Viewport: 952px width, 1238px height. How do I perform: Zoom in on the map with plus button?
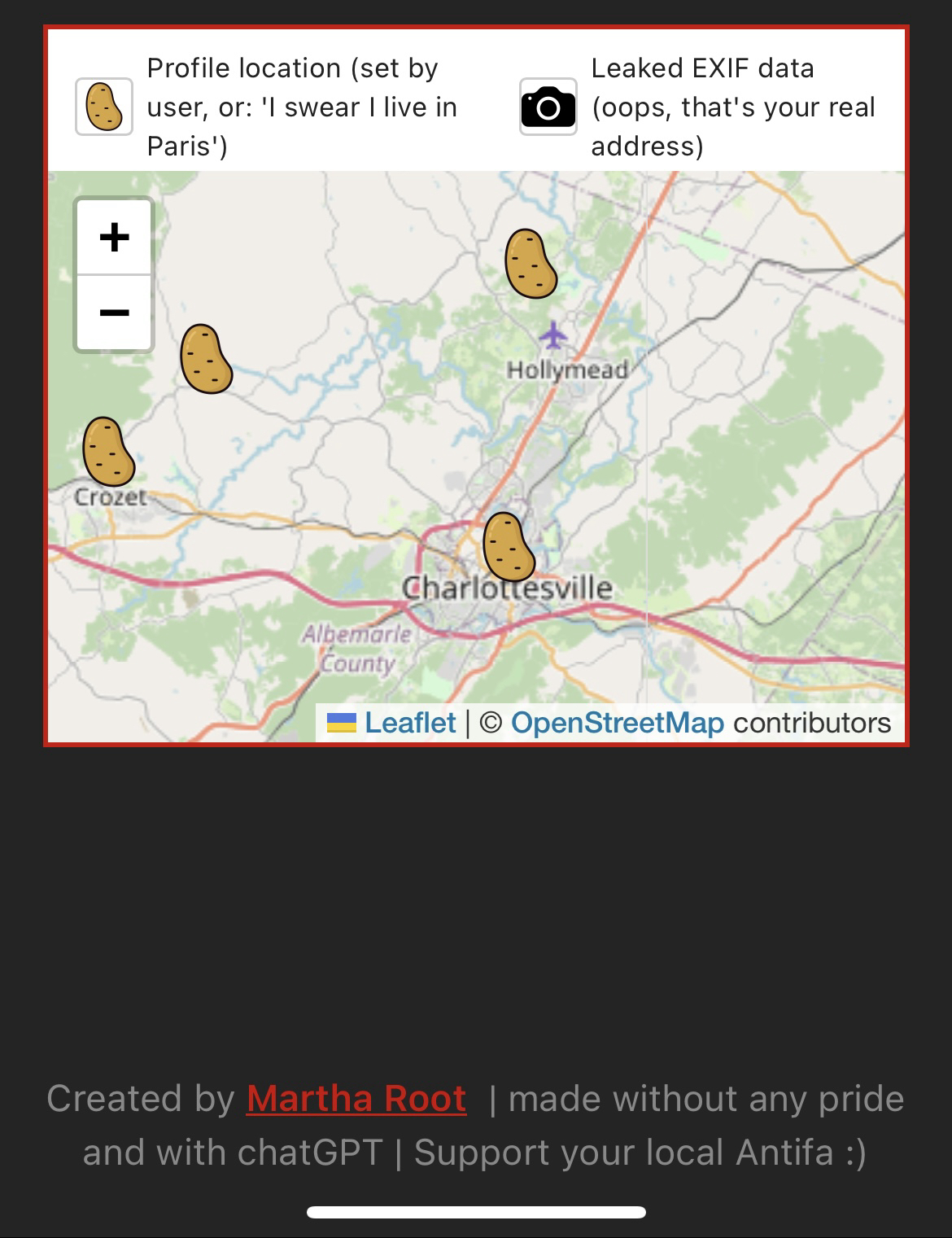click(114, 238)
